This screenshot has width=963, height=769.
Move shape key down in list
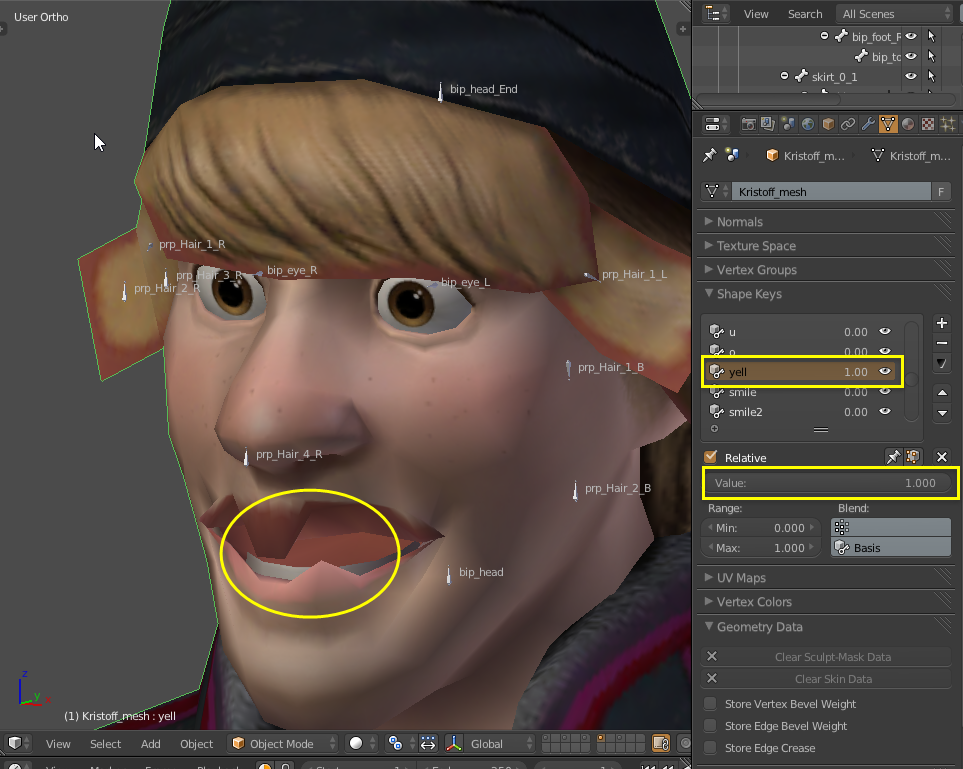point(942,413)
